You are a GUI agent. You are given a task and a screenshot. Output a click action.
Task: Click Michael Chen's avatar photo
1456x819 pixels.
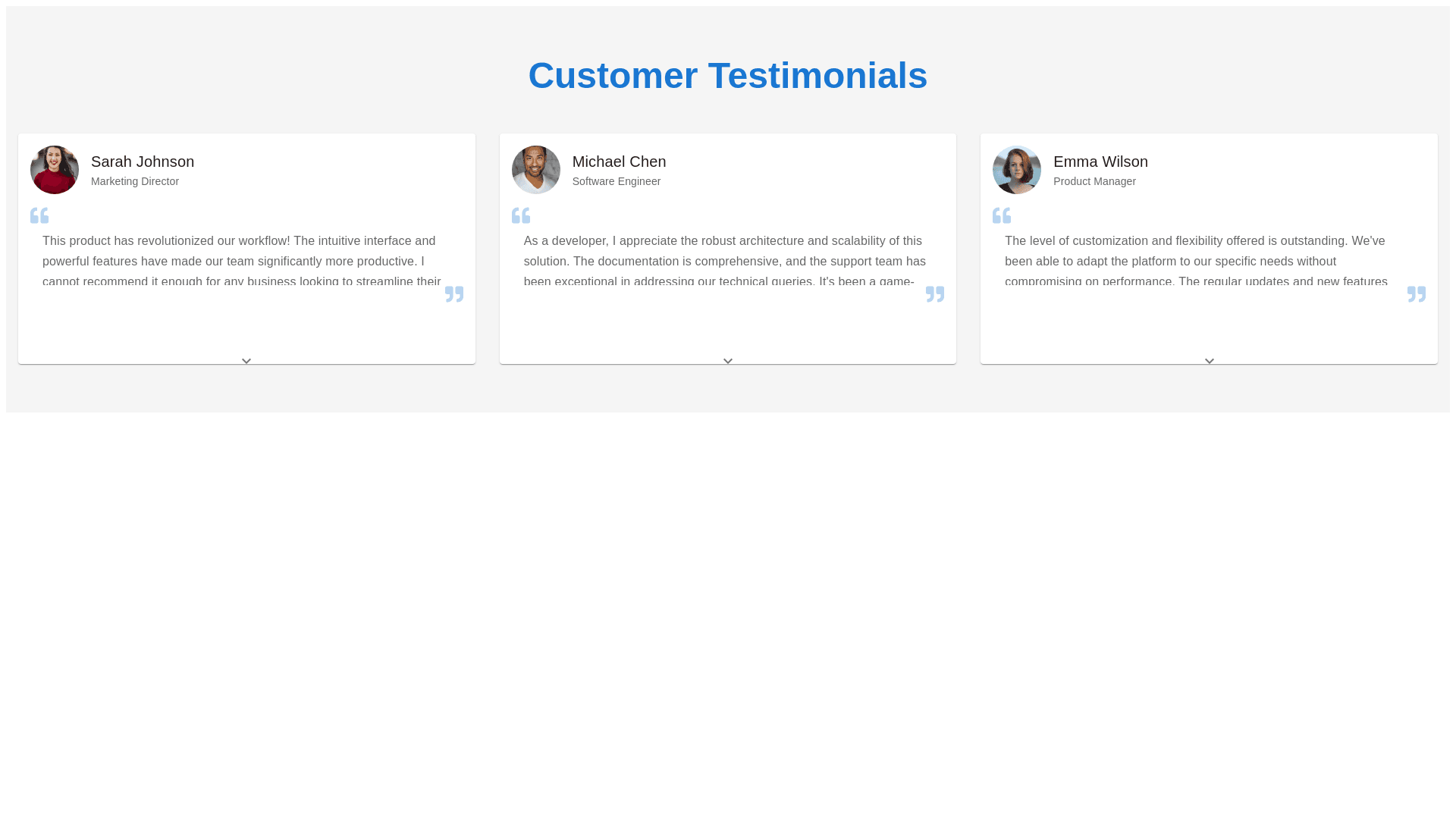[x=536, y=170]
